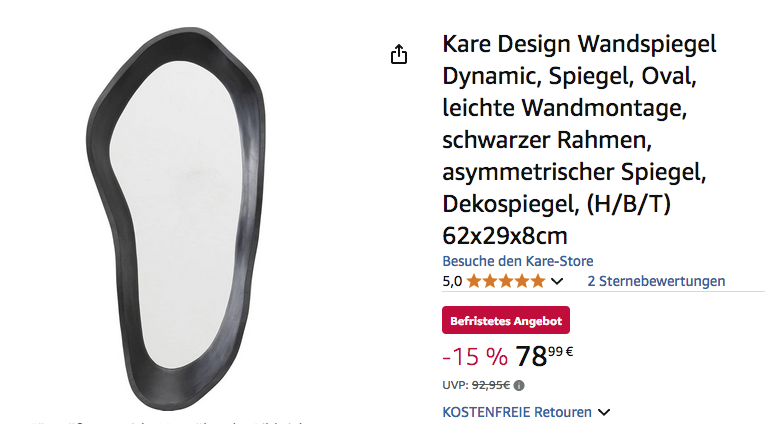Click the red Befristetes Angebot badge

click(x=506, y=320)
